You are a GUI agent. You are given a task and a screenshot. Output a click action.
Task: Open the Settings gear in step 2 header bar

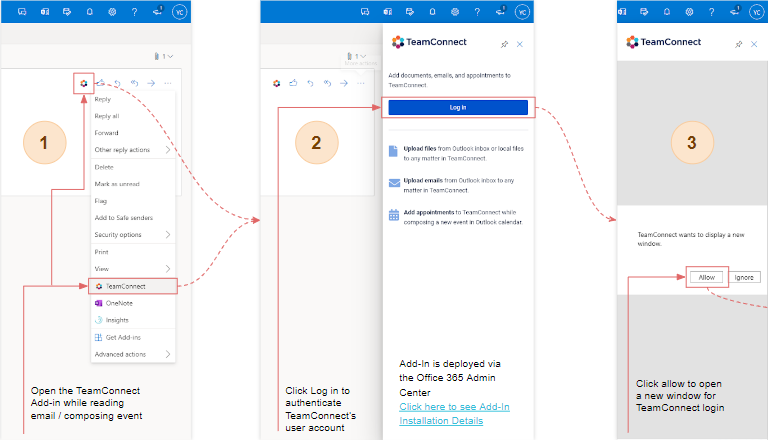coord(455,12)
